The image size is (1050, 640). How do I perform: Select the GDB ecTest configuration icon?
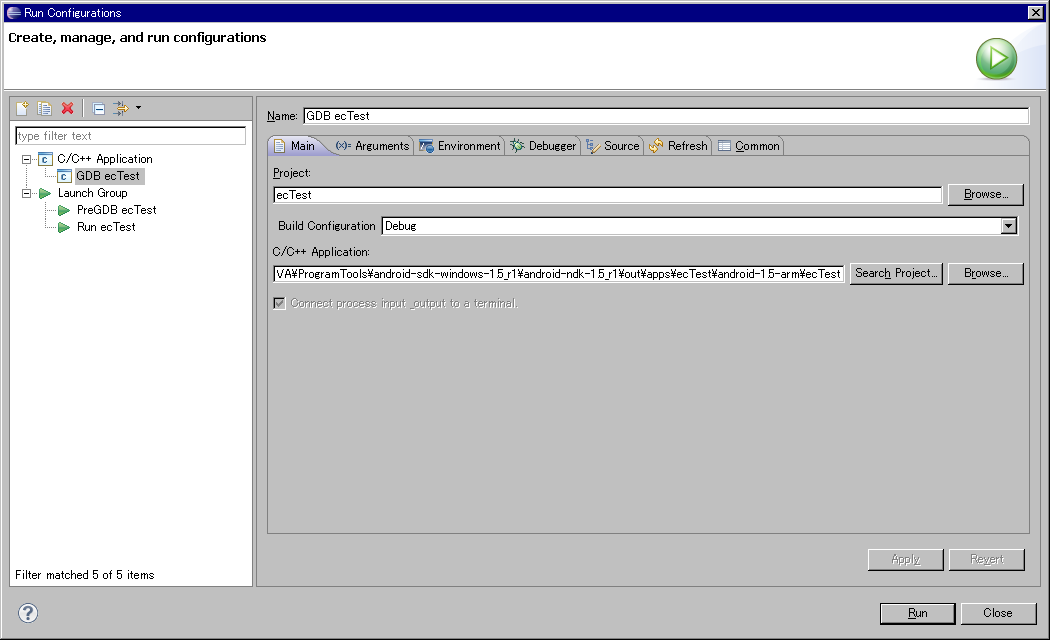(x=64, y=176)
